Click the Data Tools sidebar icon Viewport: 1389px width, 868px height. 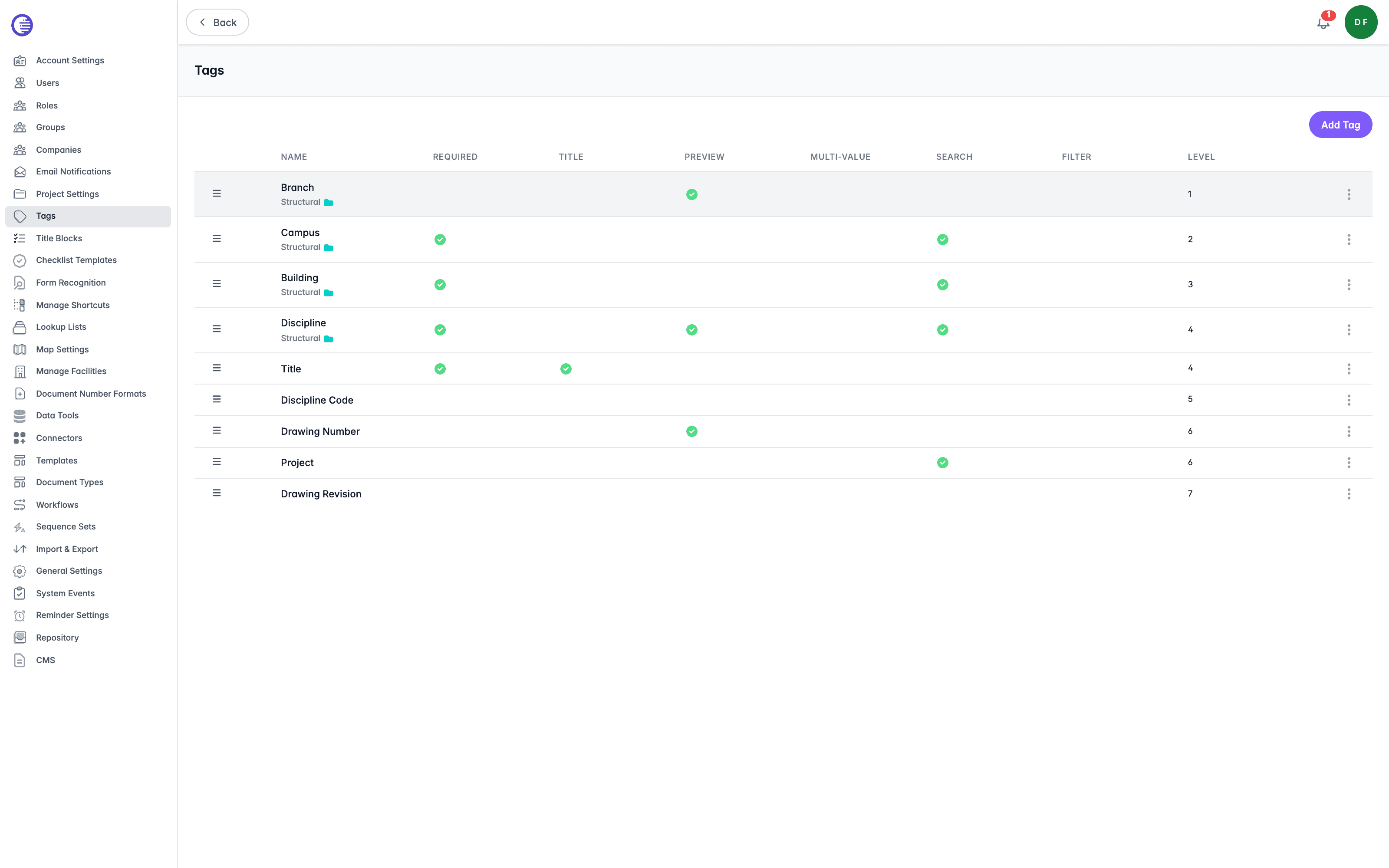[x=20, y=416]
